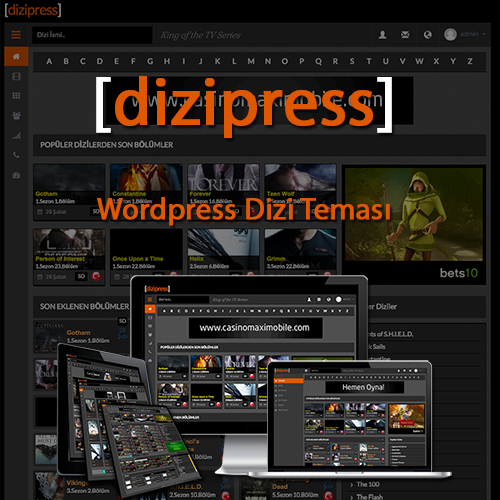The height and width of the screenshot is (500, 500).
Task: Filter series by letter B
Action: (x=66, y=61)
